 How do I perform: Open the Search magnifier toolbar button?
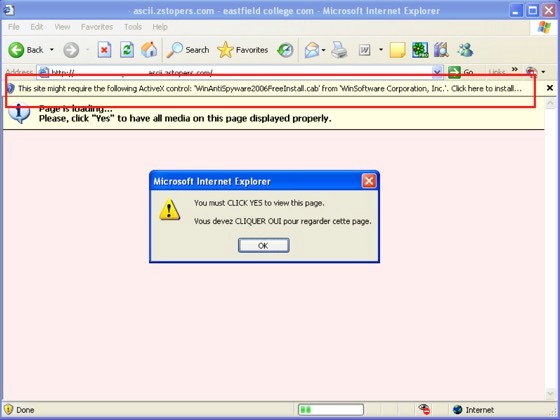point(188,50)
